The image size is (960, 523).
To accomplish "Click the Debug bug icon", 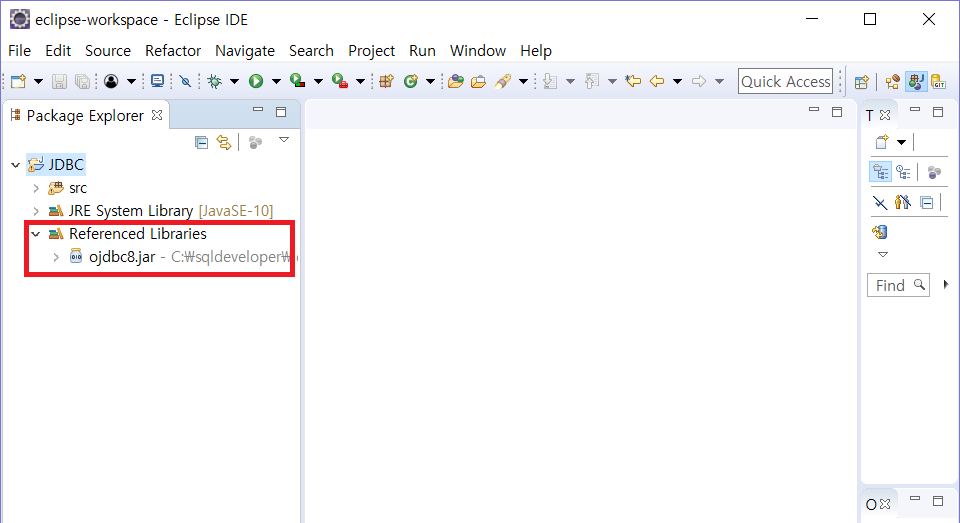I will 214,81.
